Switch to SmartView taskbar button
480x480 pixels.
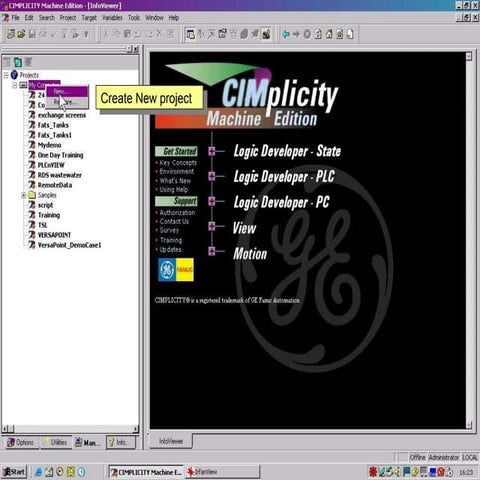click(222, 472)
